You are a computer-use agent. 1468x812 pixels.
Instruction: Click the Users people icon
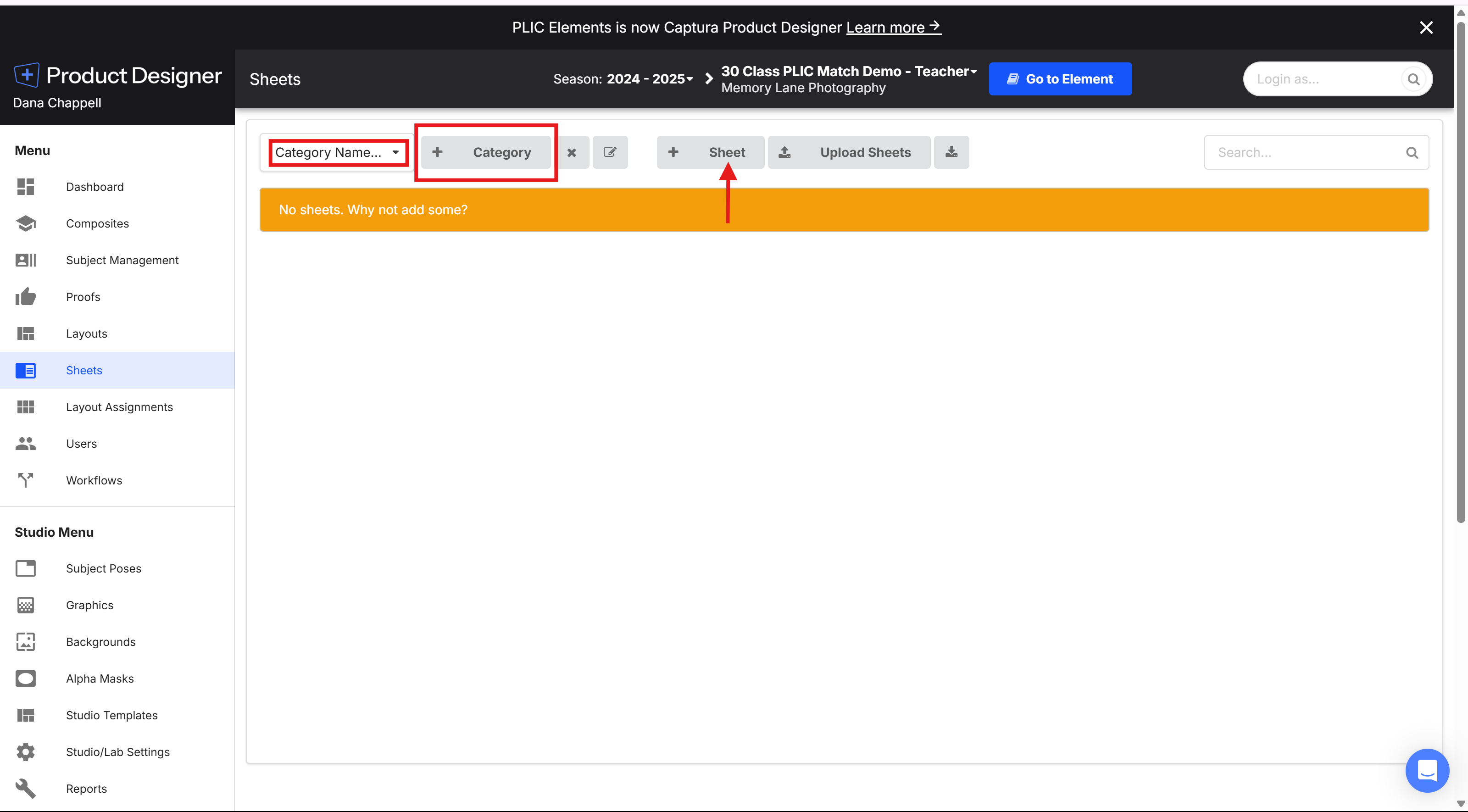click(x=26, y=444)
